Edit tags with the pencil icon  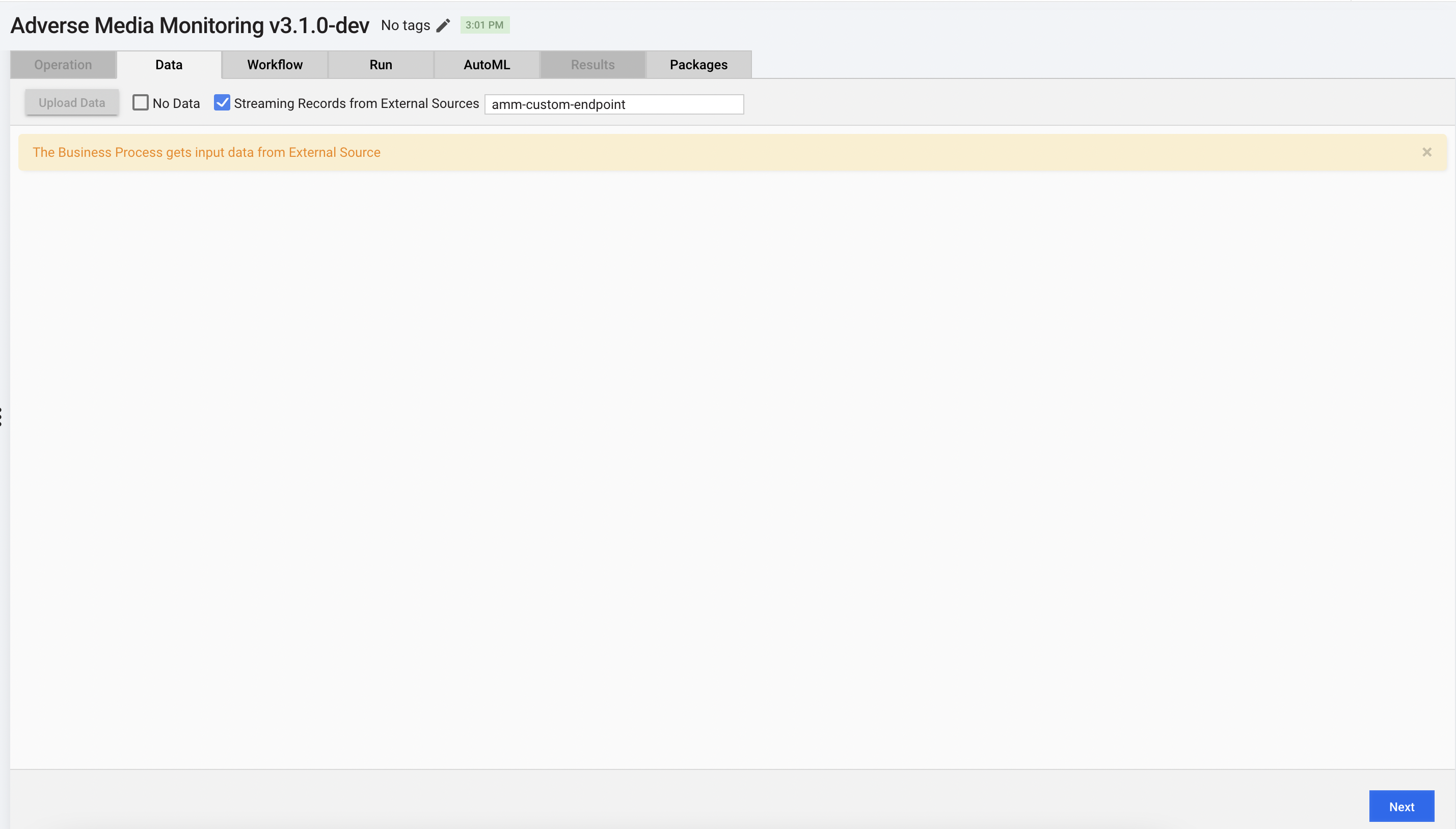pos(443,25)
